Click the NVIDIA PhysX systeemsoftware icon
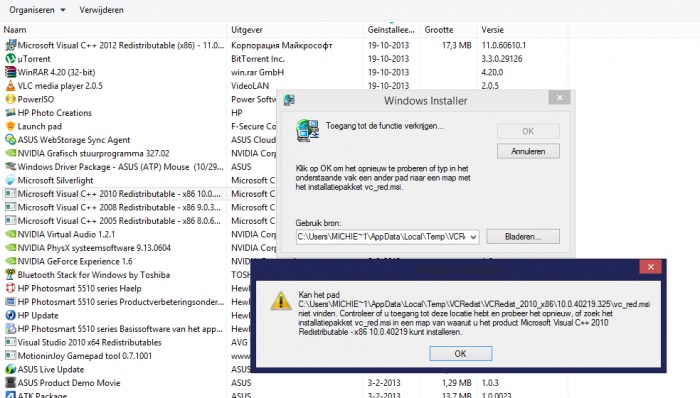The image size is (700, 398). pyautogui.click(x=10, y=248)
